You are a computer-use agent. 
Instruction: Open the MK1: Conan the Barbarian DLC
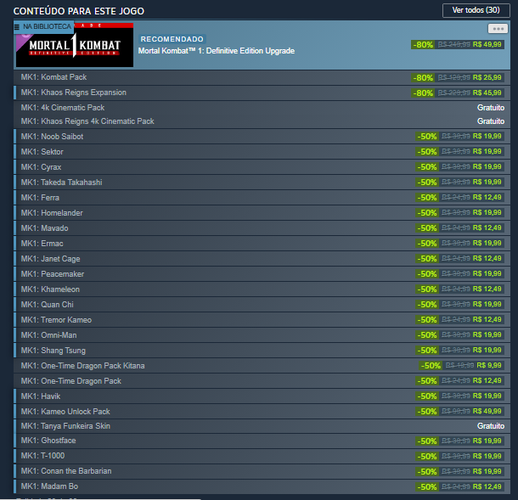[x=262, y=471]
